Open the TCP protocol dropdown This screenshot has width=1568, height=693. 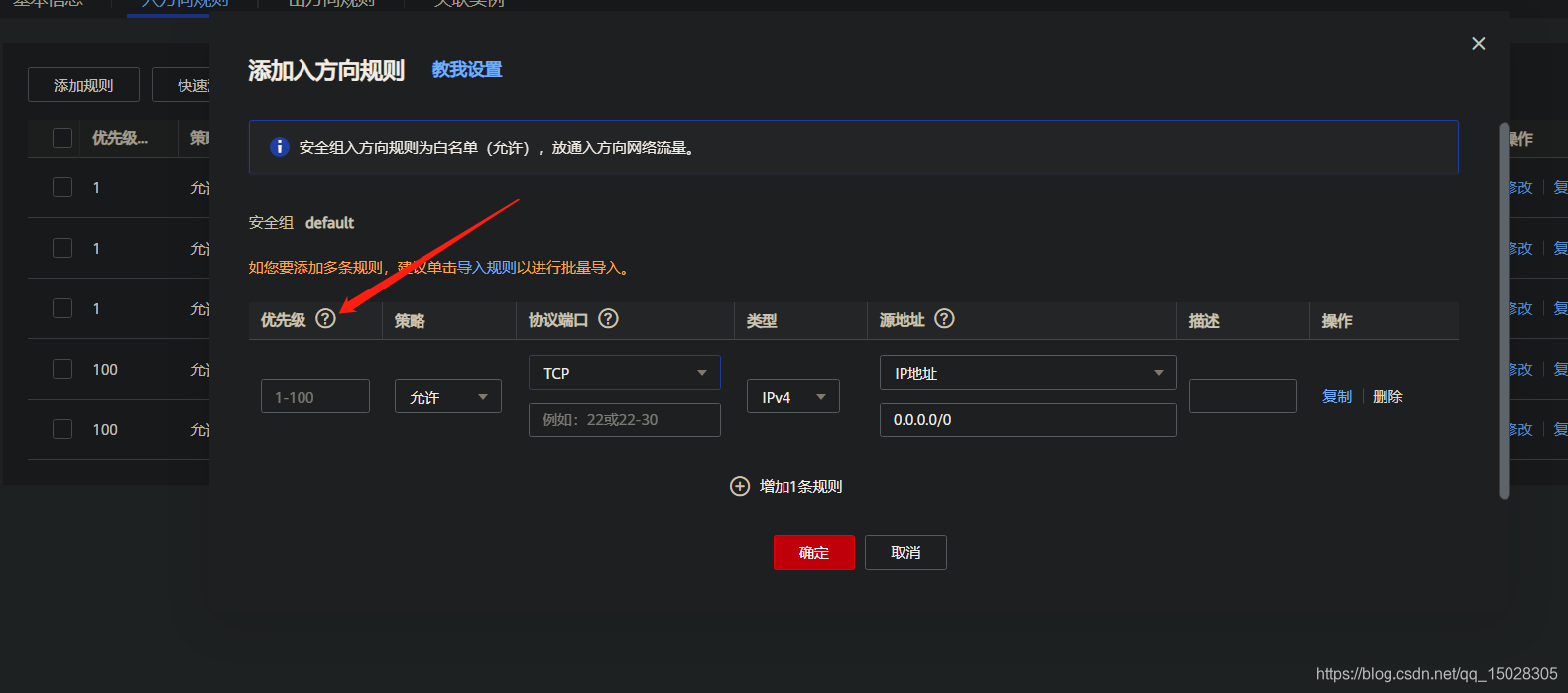click(x=625, y=373)
